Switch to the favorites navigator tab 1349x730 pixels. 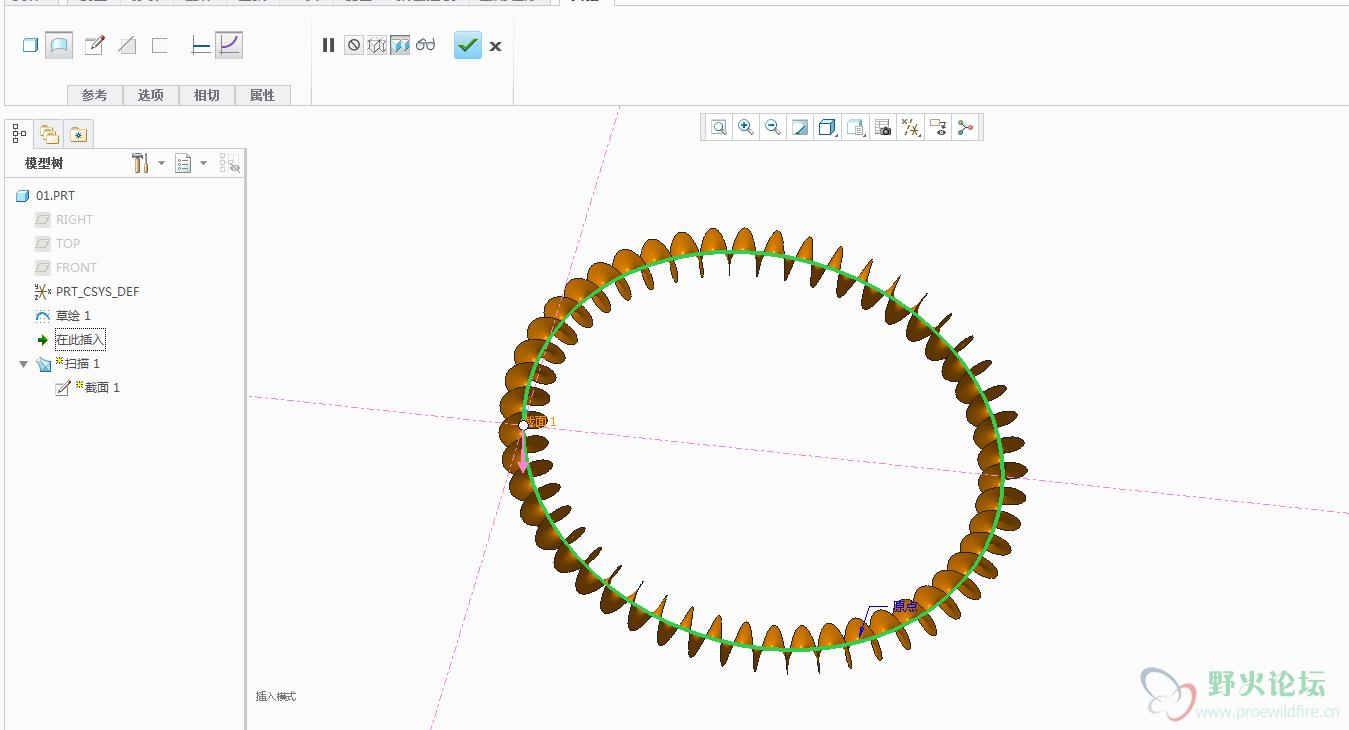click(x=79, y=134)
